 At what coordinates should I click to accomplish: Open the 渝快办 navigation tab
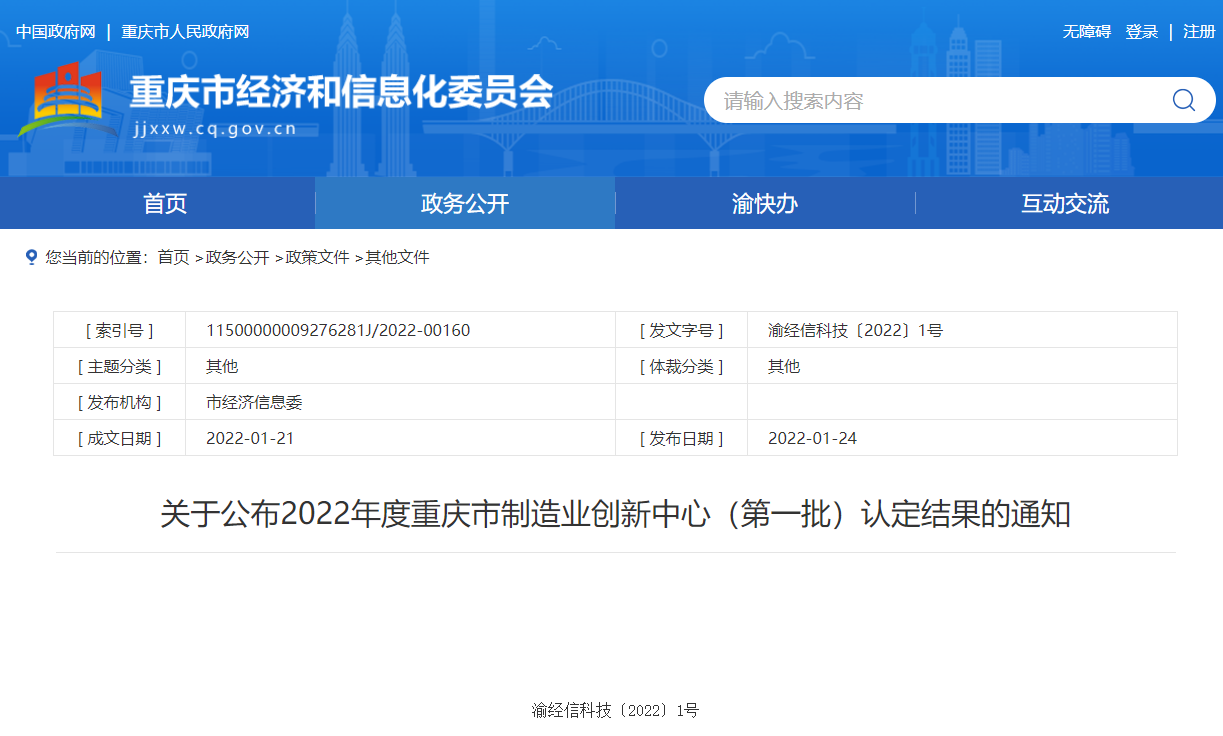pyautogui.click(x=765, y=204)
